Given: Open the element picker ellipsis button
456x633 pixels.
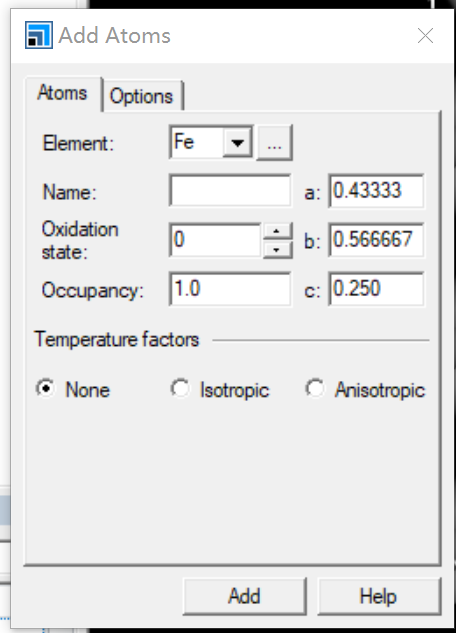Looking at the screenshot, I should pos(274,143).
